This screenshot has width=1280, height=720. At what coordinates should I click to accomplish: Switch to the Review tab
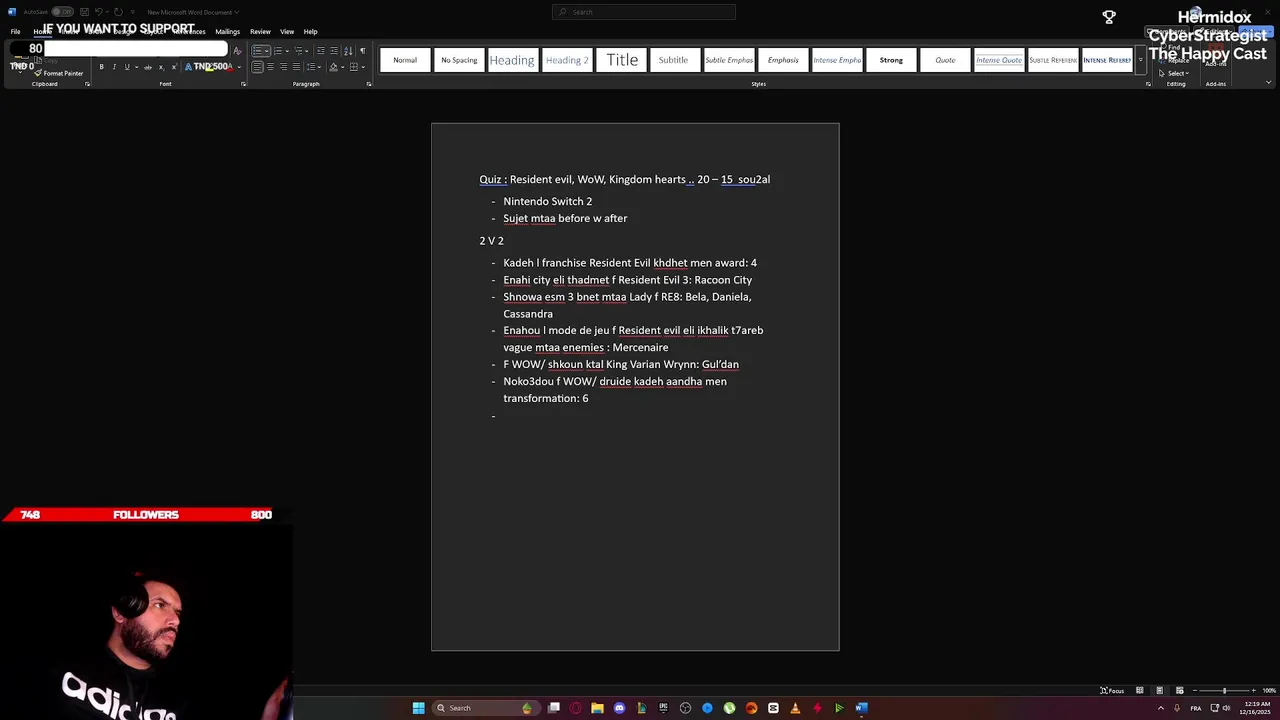pyautogui.click(x=260, y=31)
